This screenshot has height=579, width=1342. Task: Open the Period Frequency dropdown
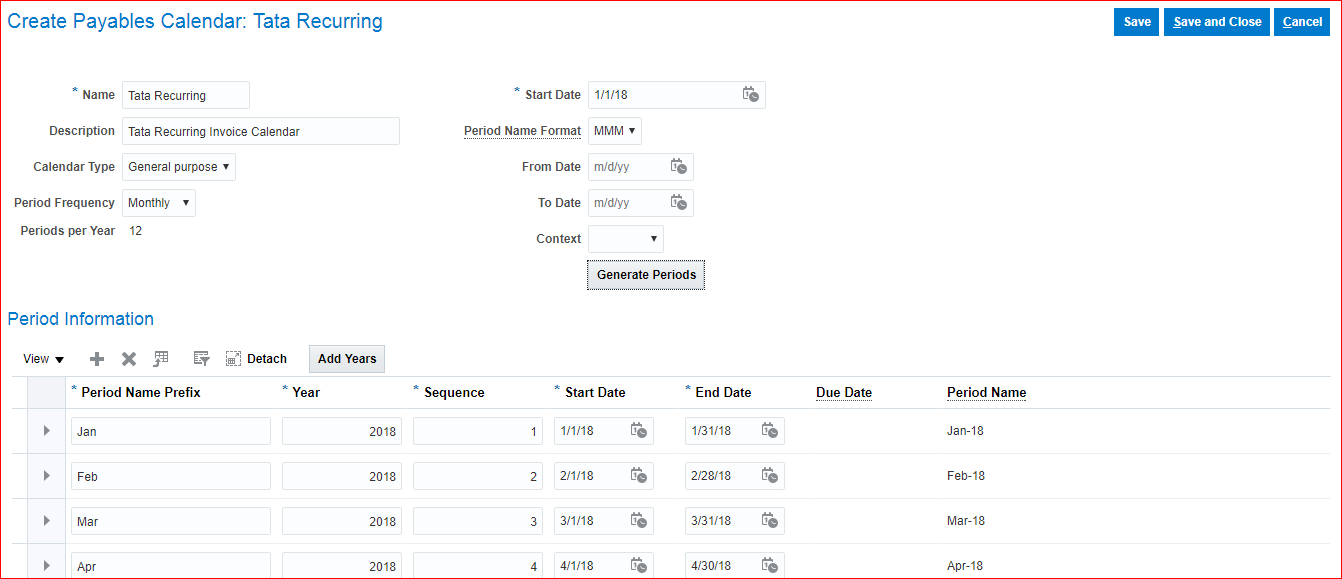coord(159,203)
